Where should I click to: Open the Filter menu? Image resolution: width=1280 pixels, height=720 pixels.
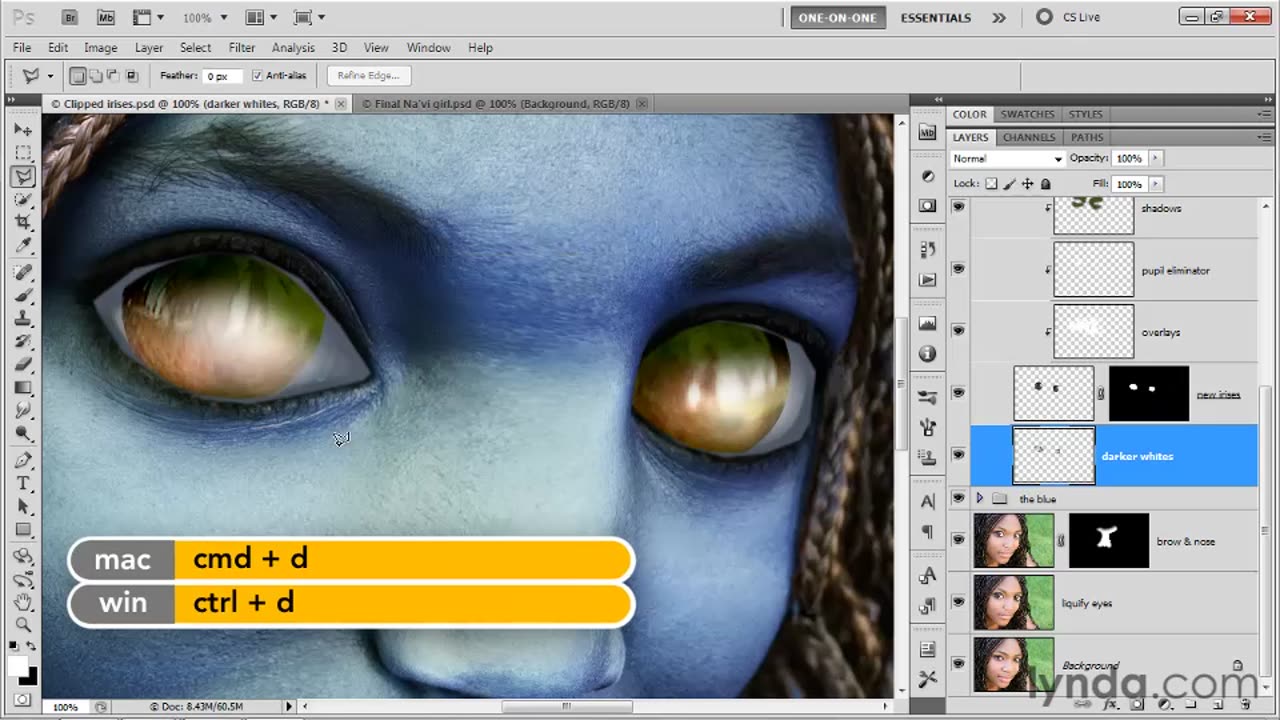[x=242, y=47]
